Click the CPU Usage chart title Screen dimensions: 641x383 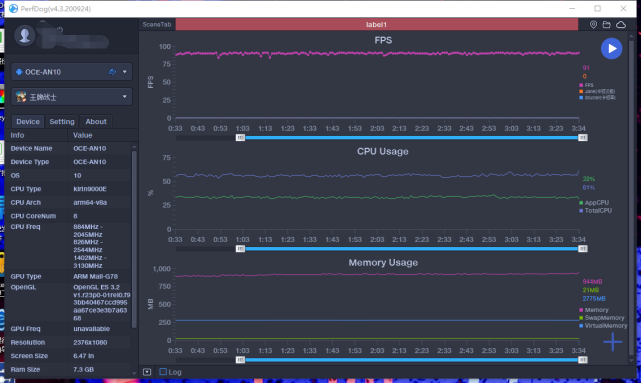(x=383, y=152)
